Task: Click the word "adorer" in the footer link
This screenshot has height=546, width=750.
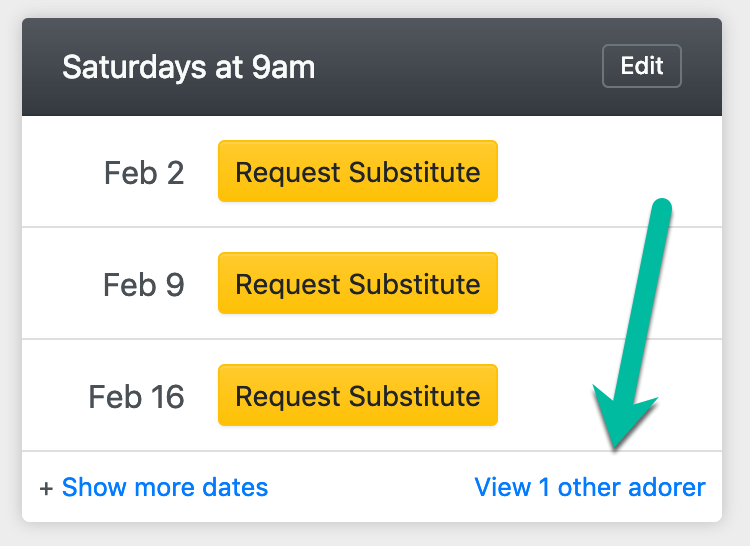Action: click(667, 488)
